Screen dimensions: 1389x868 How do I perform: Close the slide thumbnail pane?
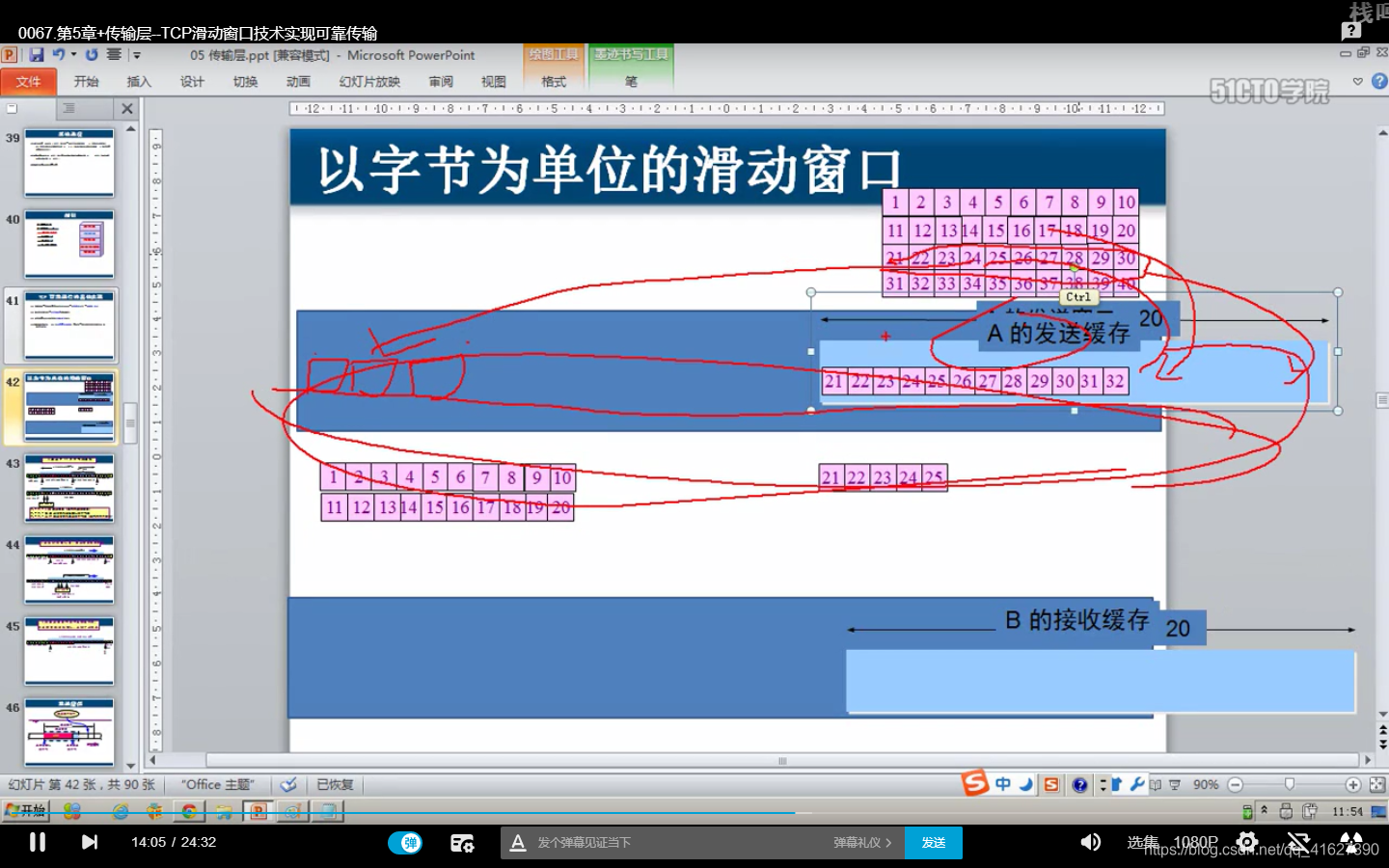(x=127, y=109)
